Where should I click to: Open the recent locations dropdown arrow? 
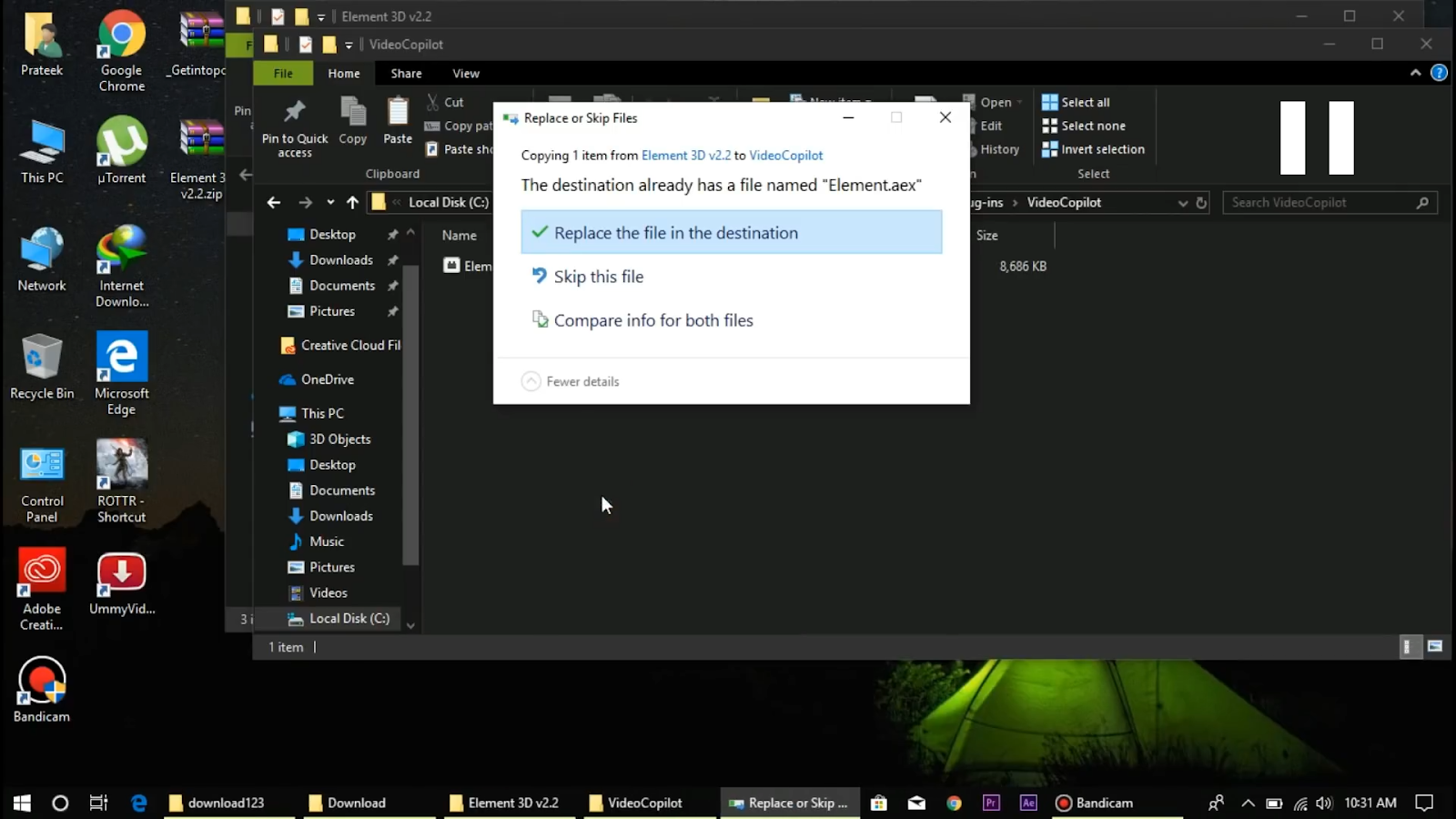[x=330, y=202]
